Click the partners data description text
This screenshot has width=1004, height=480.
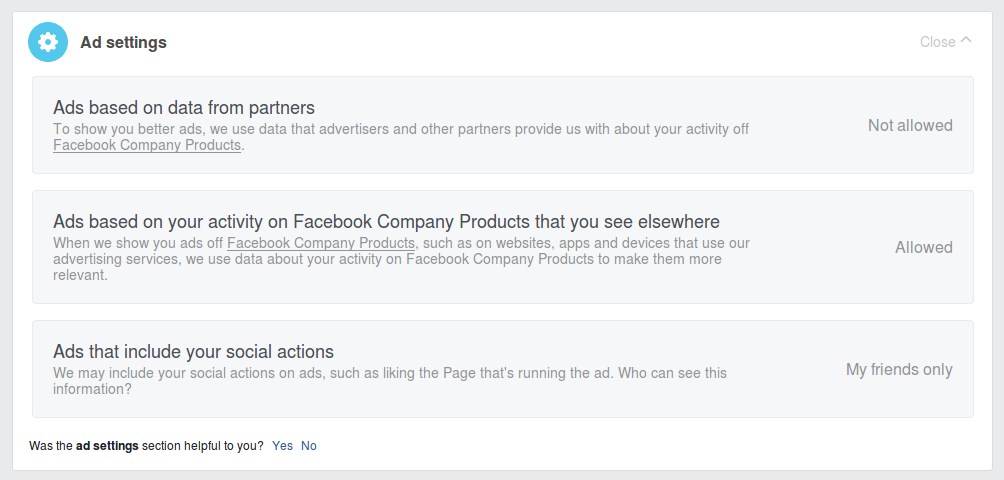click(401, 137)
